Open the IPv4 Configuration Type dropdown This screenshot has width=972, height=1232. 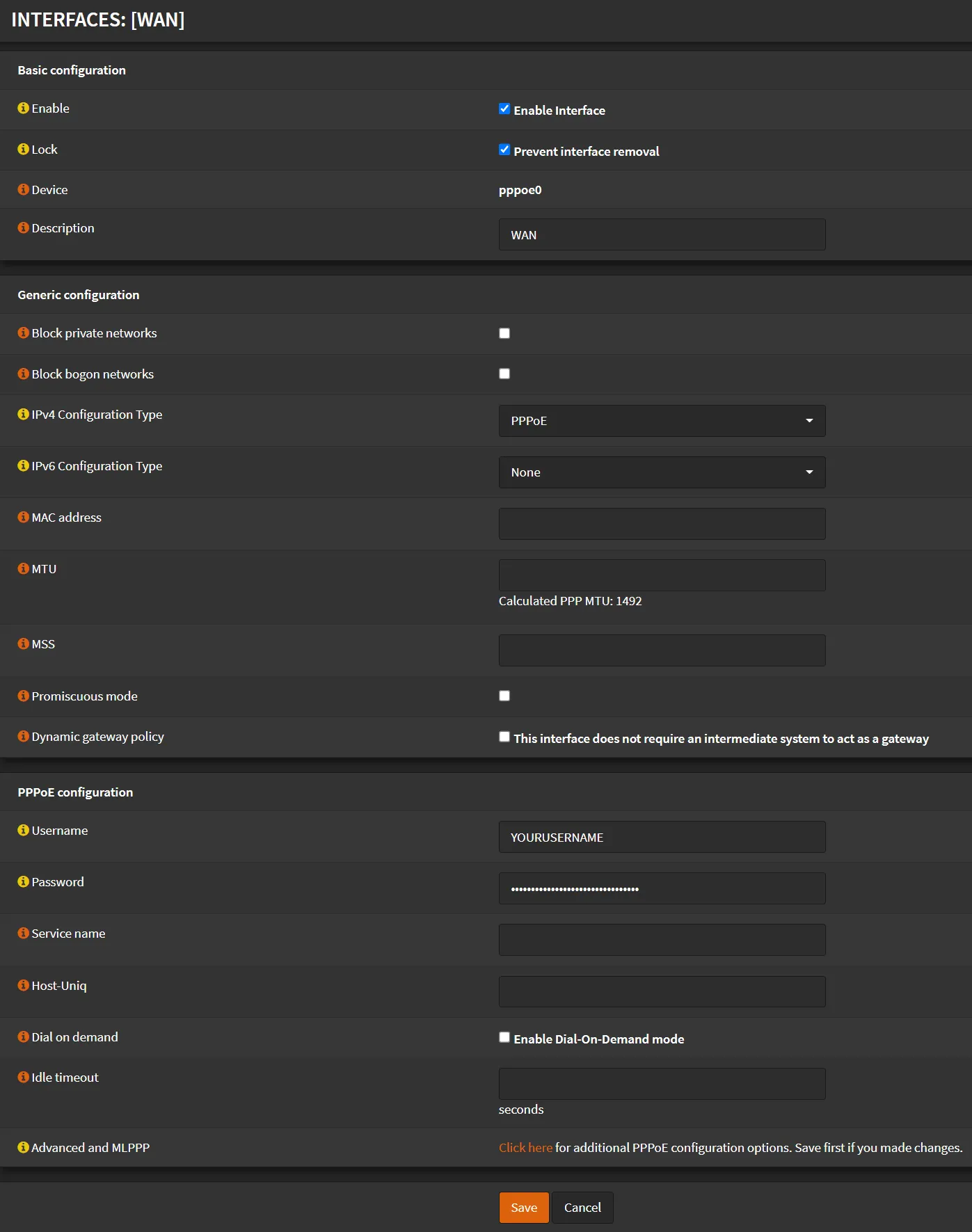pos(662,421)
